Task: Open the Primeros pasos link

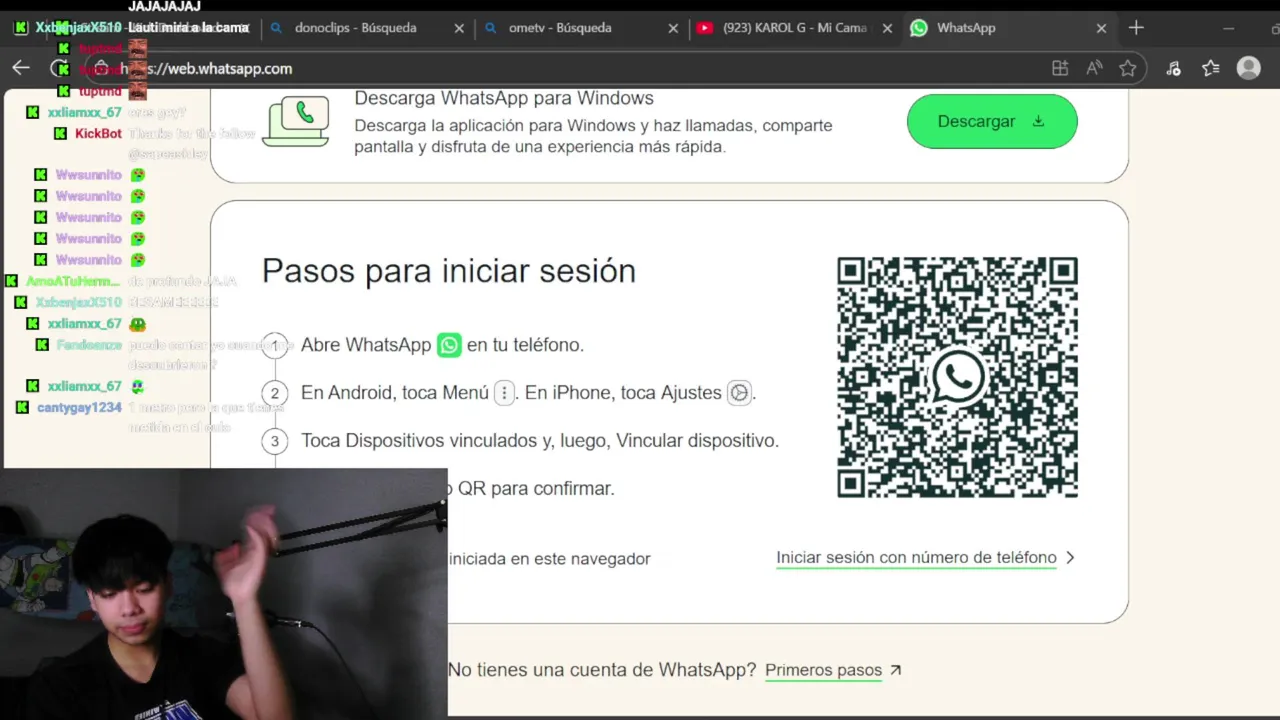Action: (823, 670)
